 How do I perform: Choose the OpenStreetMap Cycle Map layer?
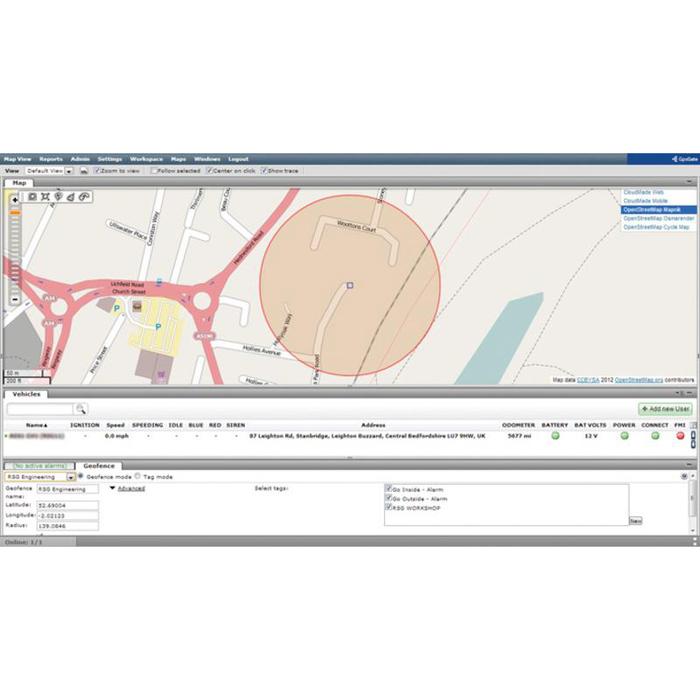(x=656, y=227)
